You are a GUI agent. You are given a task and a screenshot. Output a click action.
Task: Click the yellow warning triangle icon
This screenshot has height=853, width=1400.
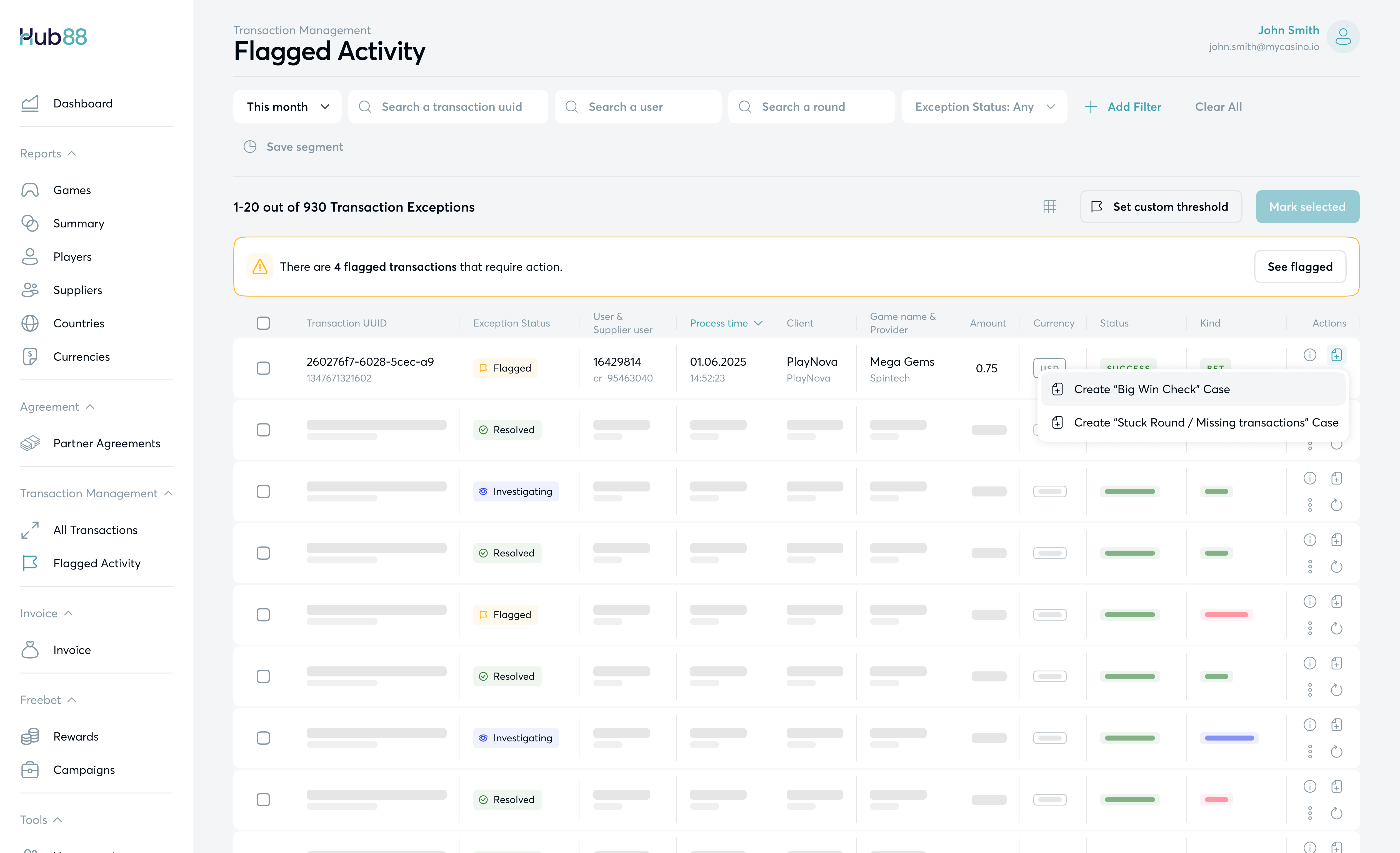tap(260, 267)
